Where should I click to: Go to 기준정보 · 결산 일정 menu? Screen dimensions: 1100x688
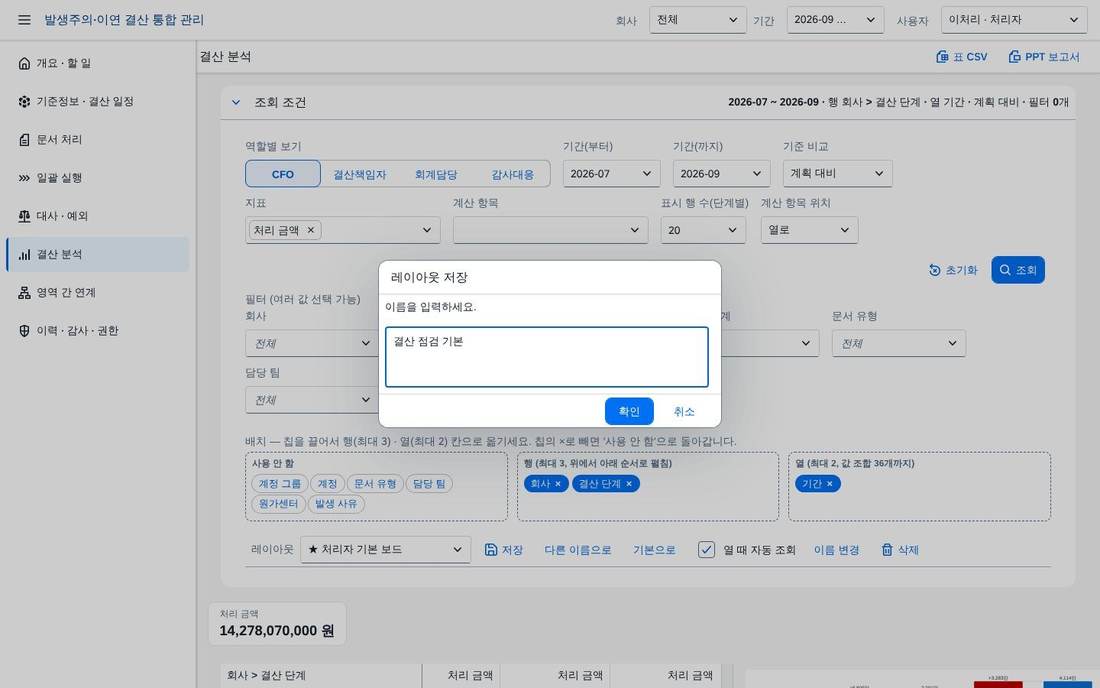98,102
